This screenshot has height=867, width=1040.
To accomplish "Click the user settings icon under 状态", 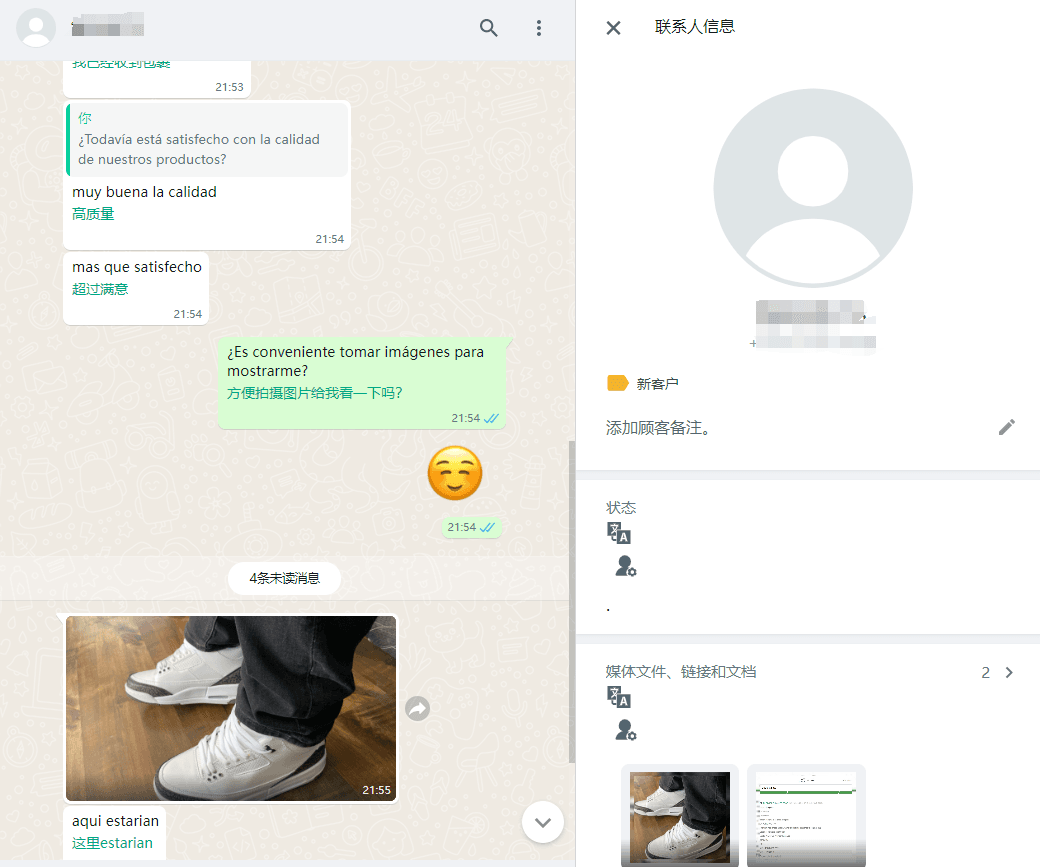I will 626,567.
